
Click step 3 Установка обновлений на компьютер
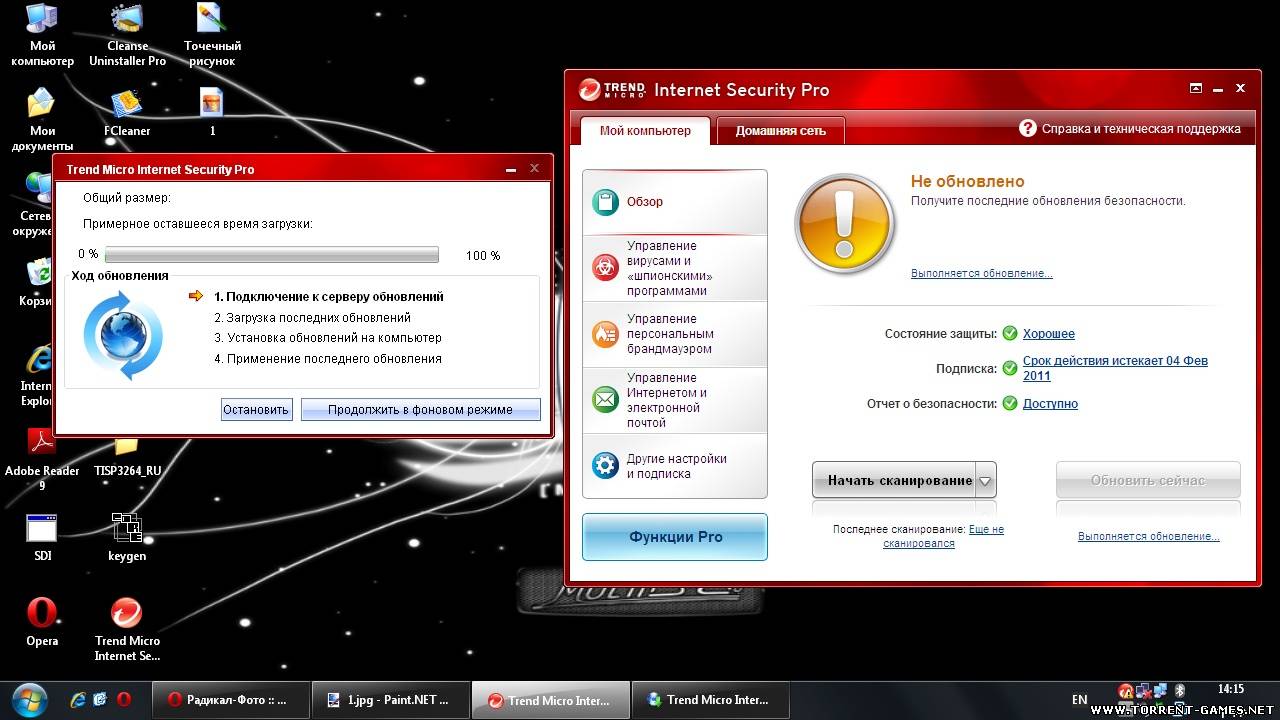(x=328, y=338)
